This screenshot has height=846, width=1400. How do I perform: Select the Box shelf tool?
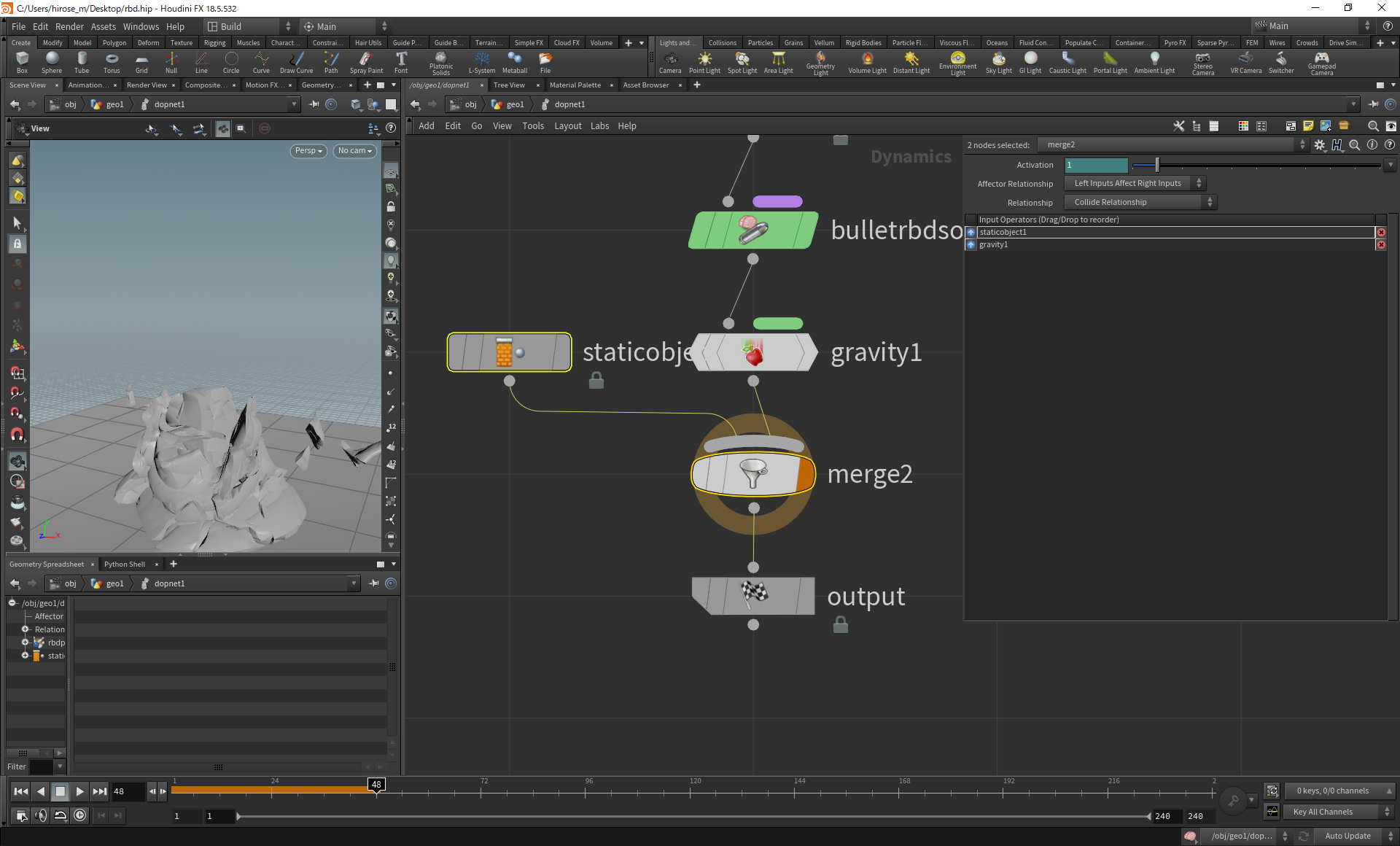click(22, 63)
